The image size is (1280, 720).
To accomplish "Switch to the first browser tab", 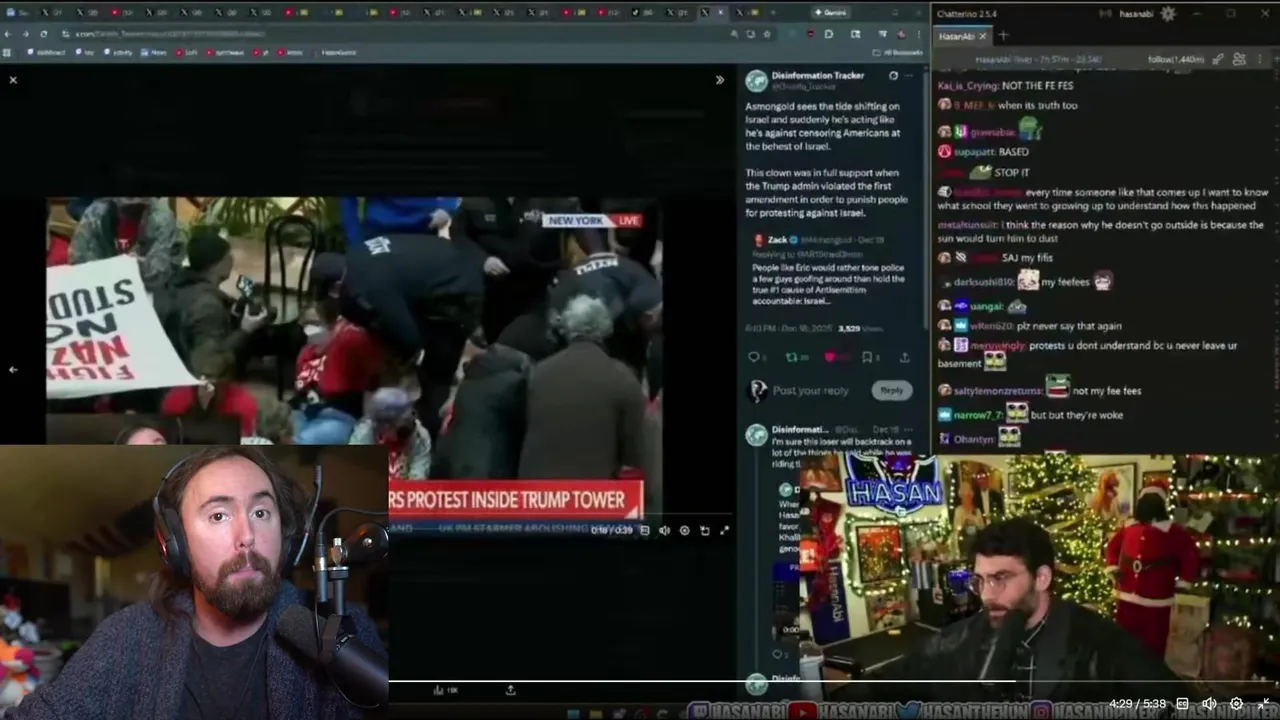I will click(x=19, y=12).
